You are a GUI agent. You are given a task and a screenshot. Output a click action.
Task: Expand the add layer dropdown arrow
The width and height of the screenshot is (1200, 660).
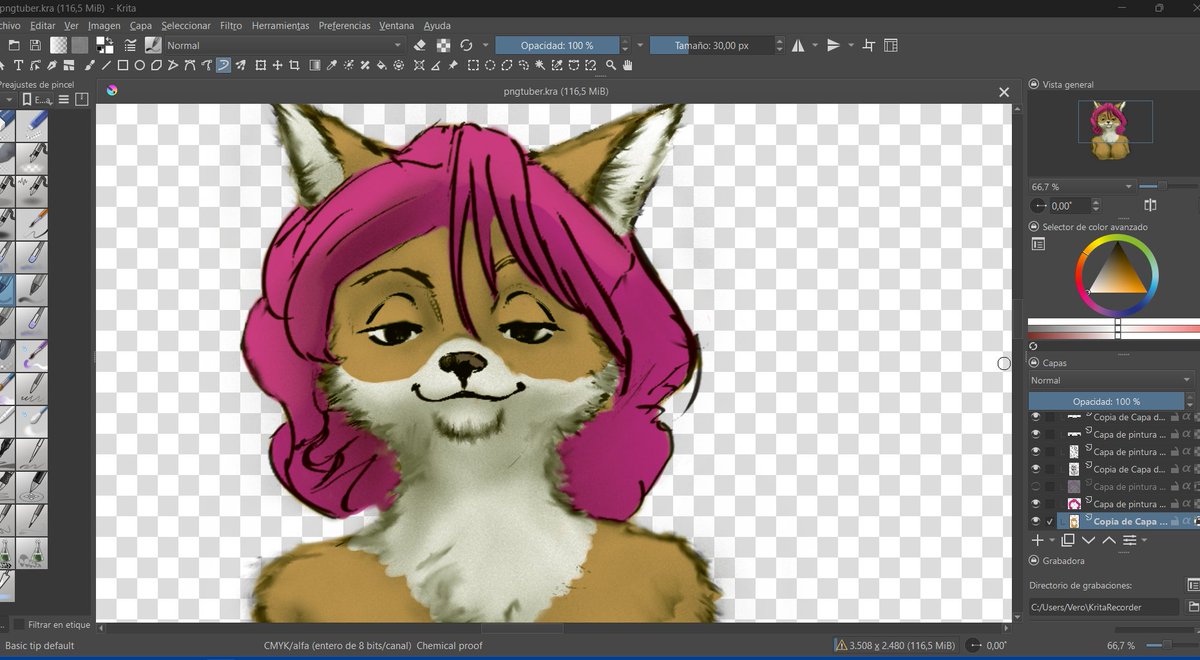(x=1052, y=540)
